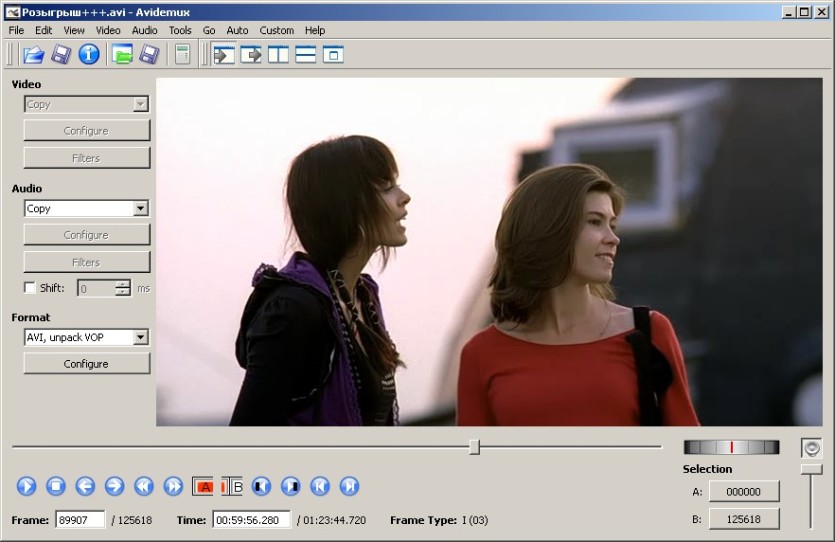Viewport: 835px width, 542px height.
Task: Open the Help menu
Action: (x=315, y=30)
